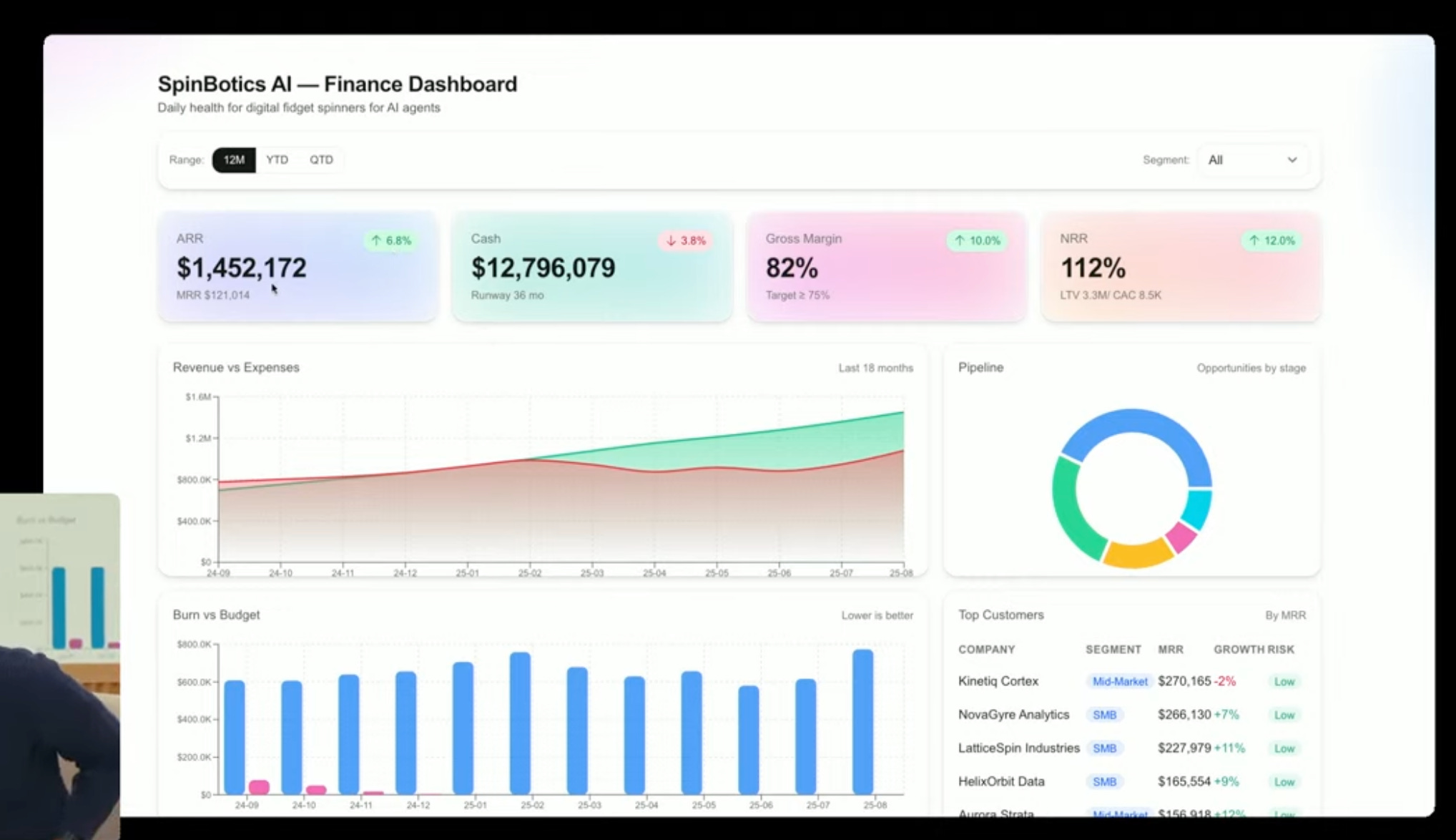
Task: Click the MRR column header
Action: (1170, 650)
